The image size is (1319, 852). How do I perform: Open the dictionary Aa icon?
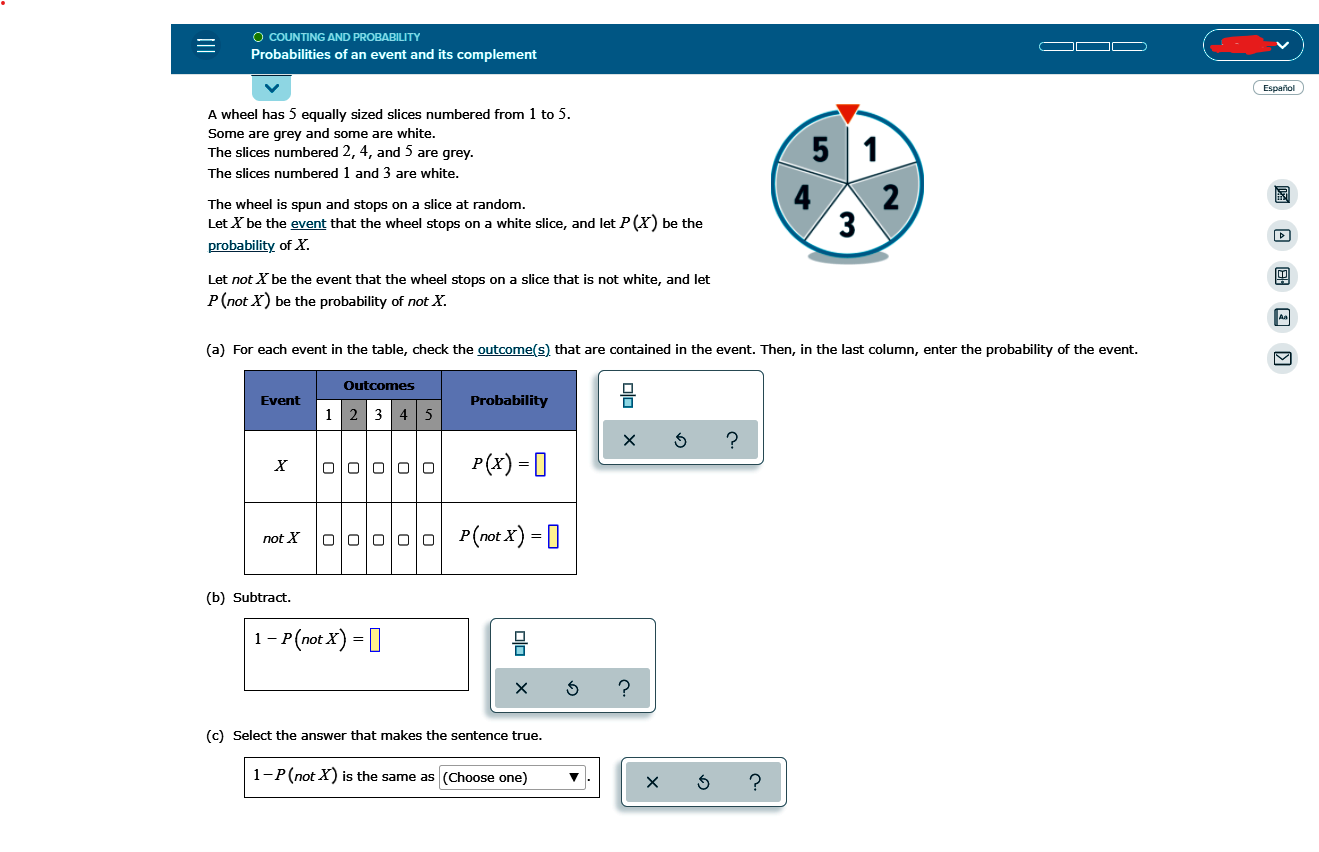(1282, 317)
